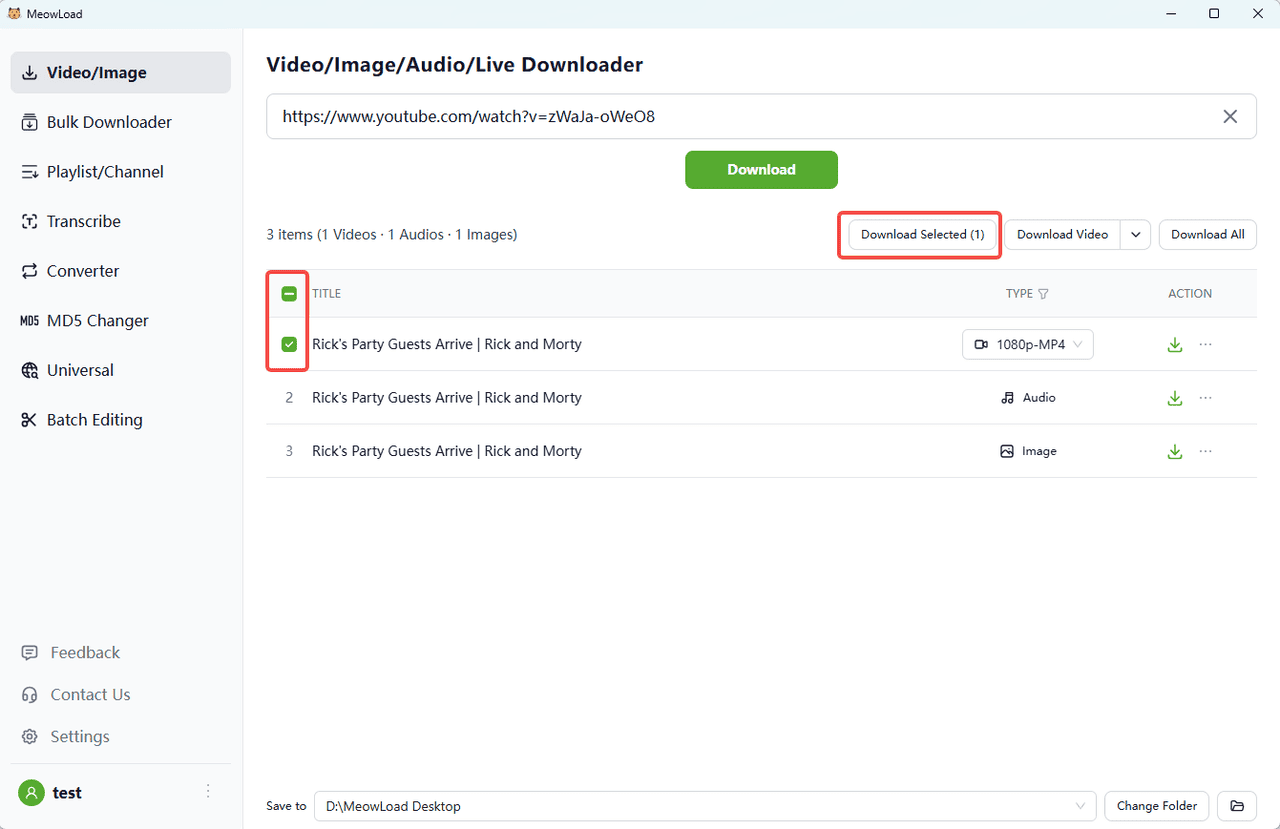Uncheck the first Rick and Morty video row
Viewport: 1280px width, 829px height.
point(289,344)
